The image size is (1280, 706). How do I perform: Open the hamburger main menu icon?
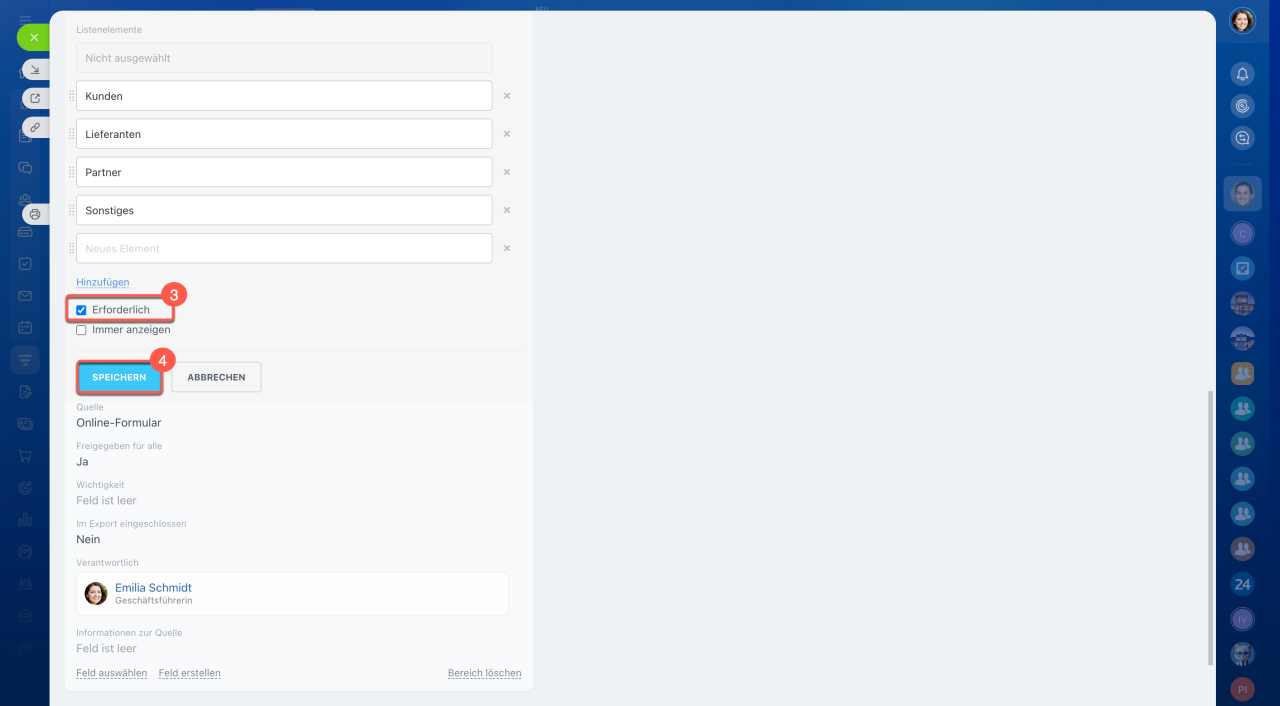pos(25,19)
